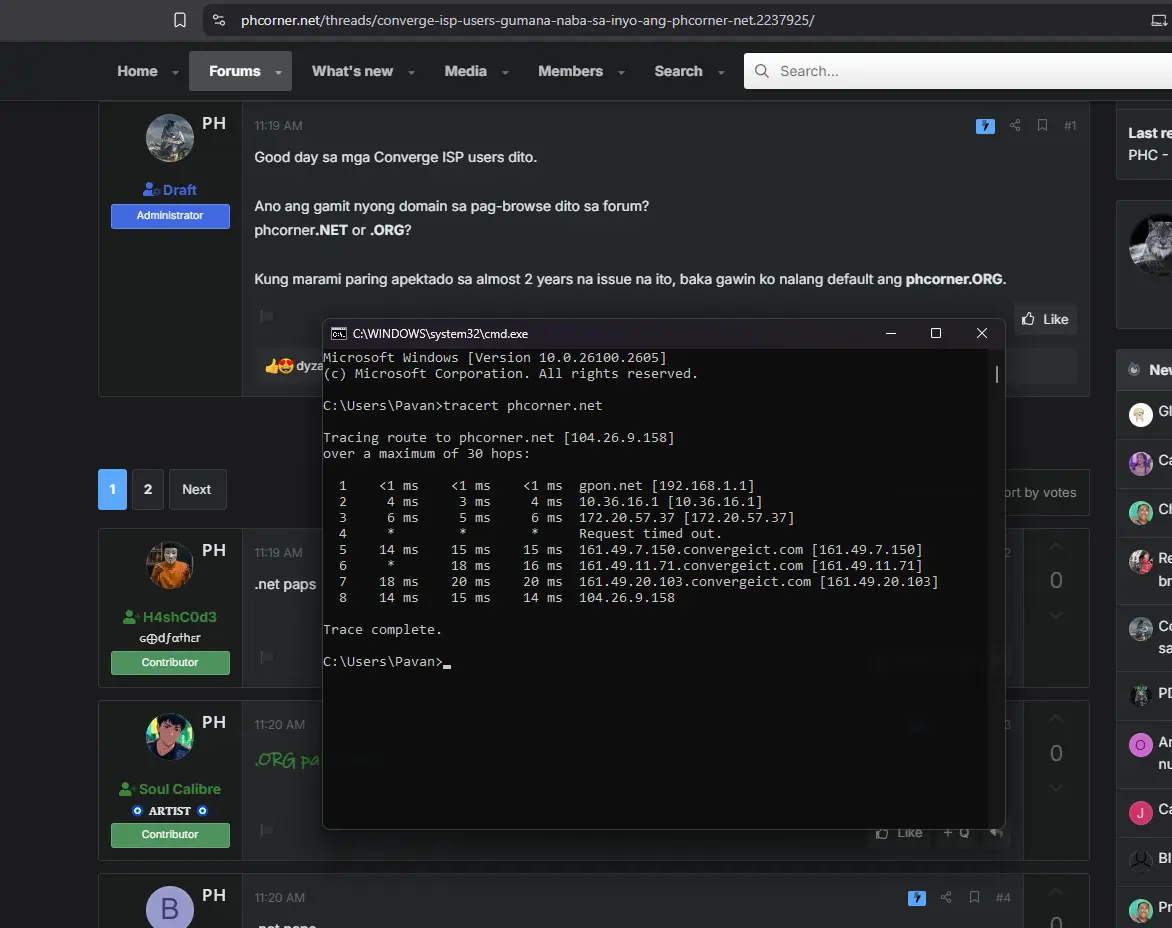Image resolution: width=1172 pixels, height=928 pixels.
Task: Go to the Home tab
Action: [138, 71]
